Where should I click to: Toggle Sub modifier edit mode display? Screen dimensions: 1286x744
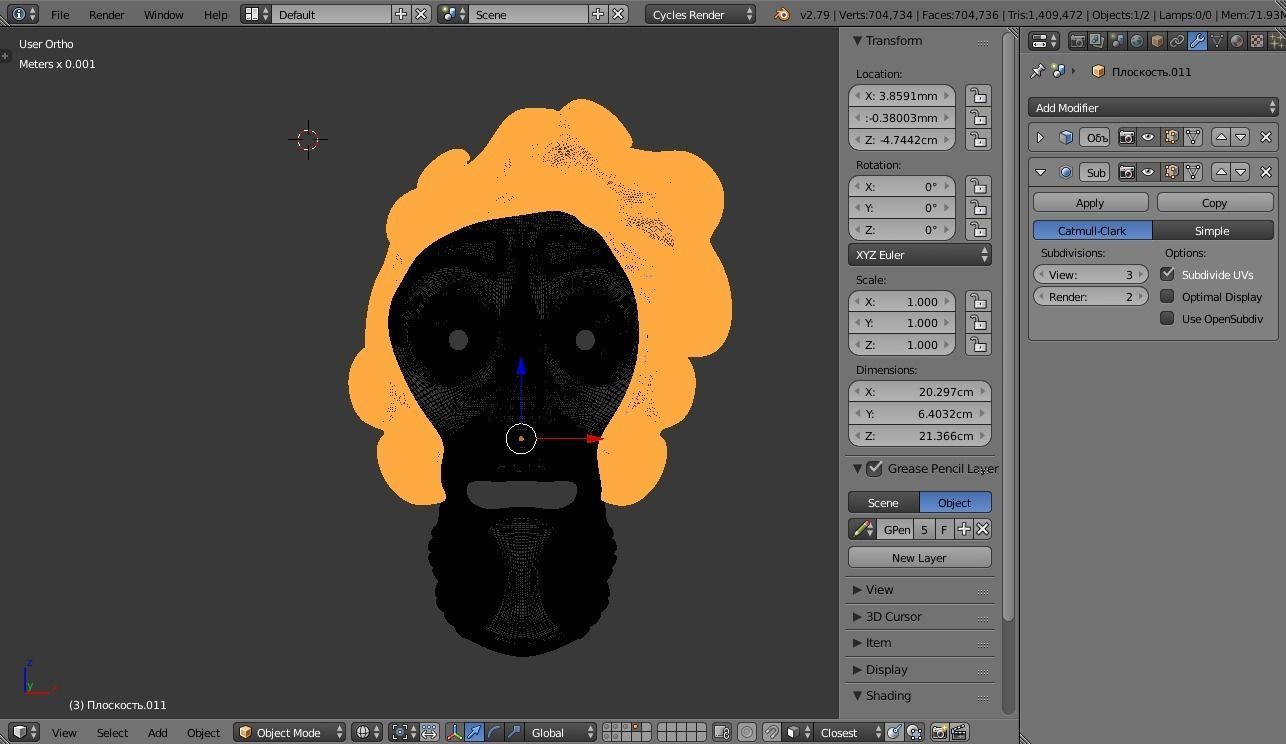(1171, 172)
